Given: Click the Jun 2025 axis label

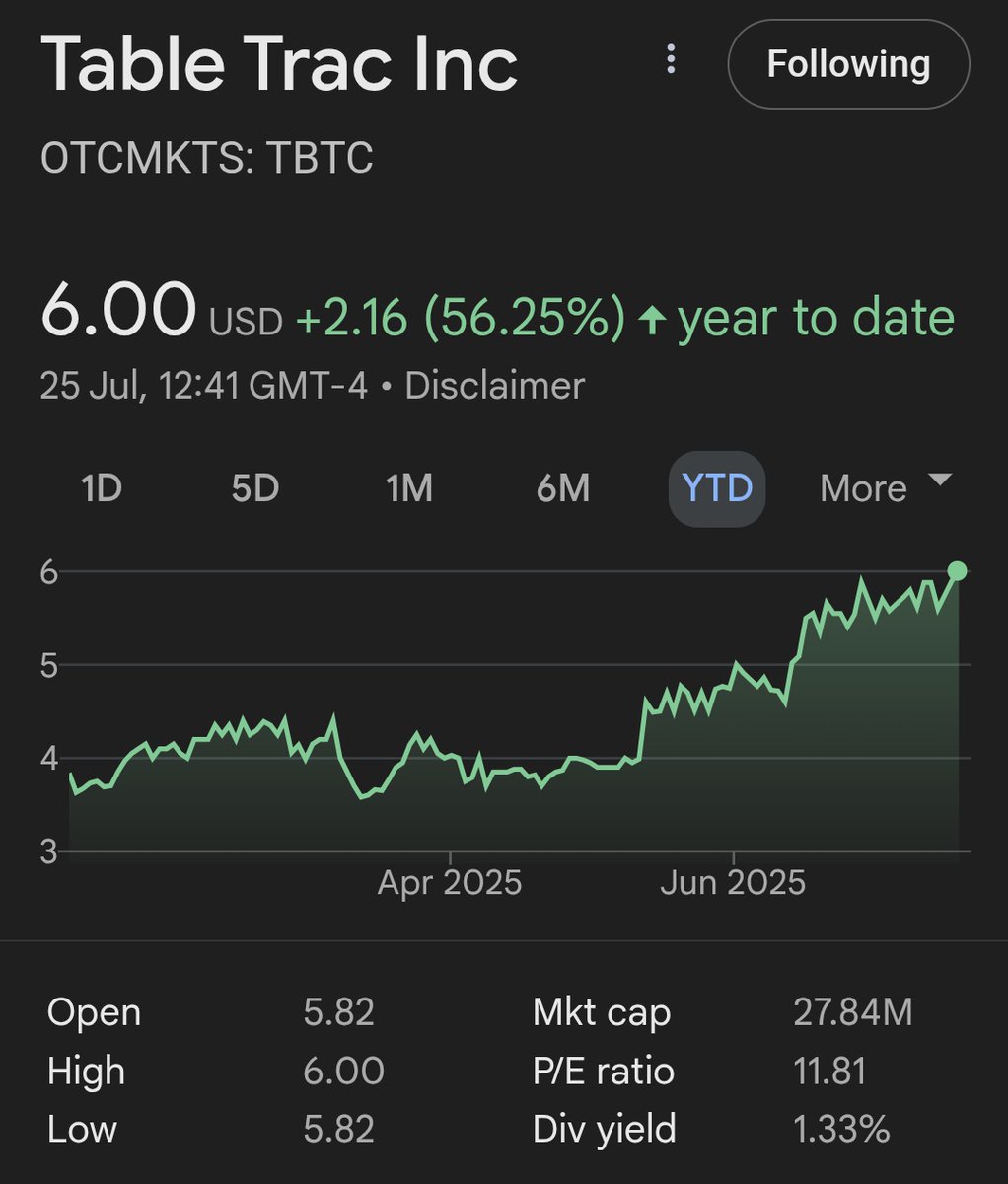Looking at the screenshot, I should click(x=733, y=882).
